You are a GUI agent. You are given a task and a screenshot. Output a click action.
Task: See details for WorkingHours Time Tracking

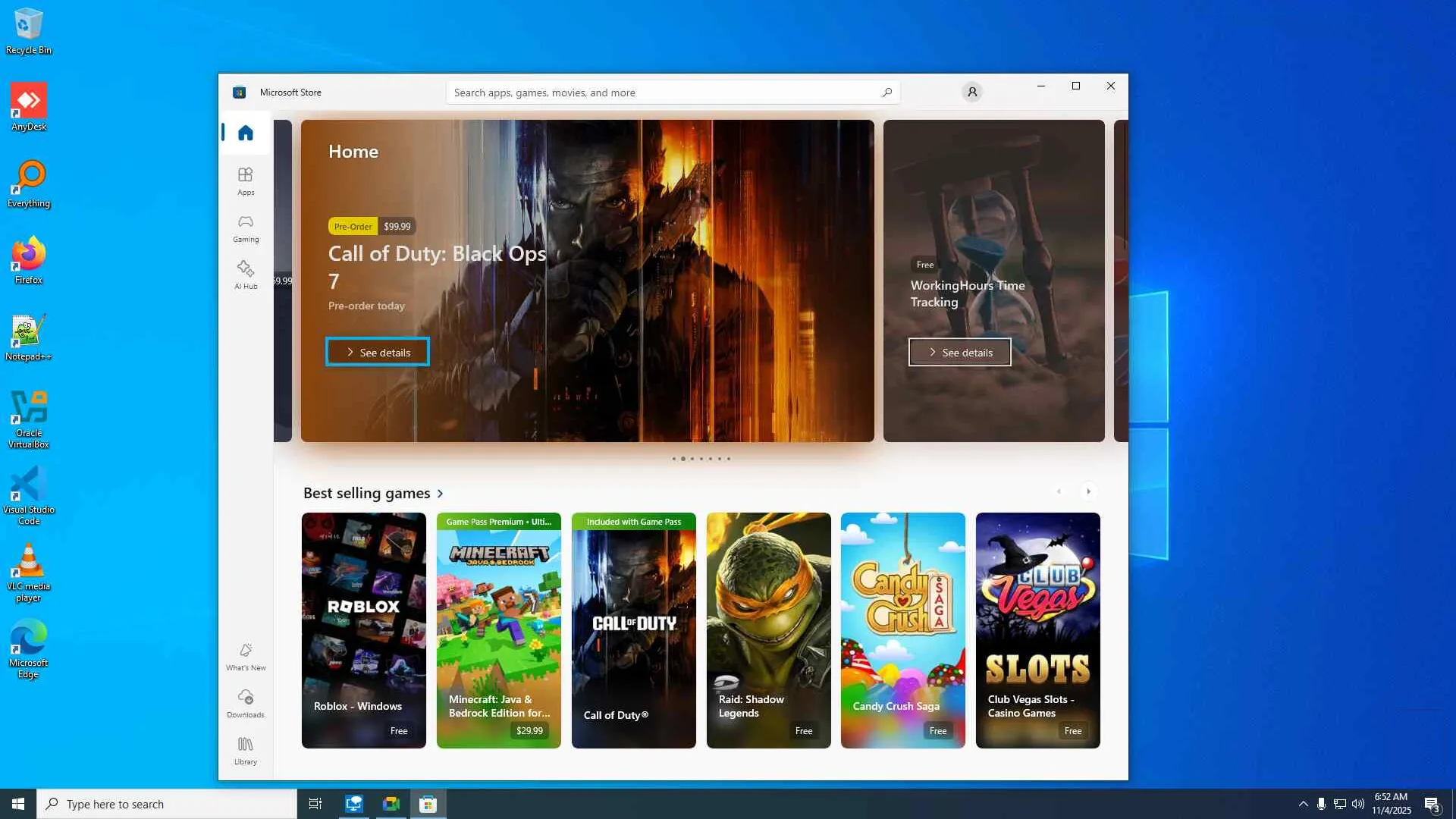(x=959, y=353)
